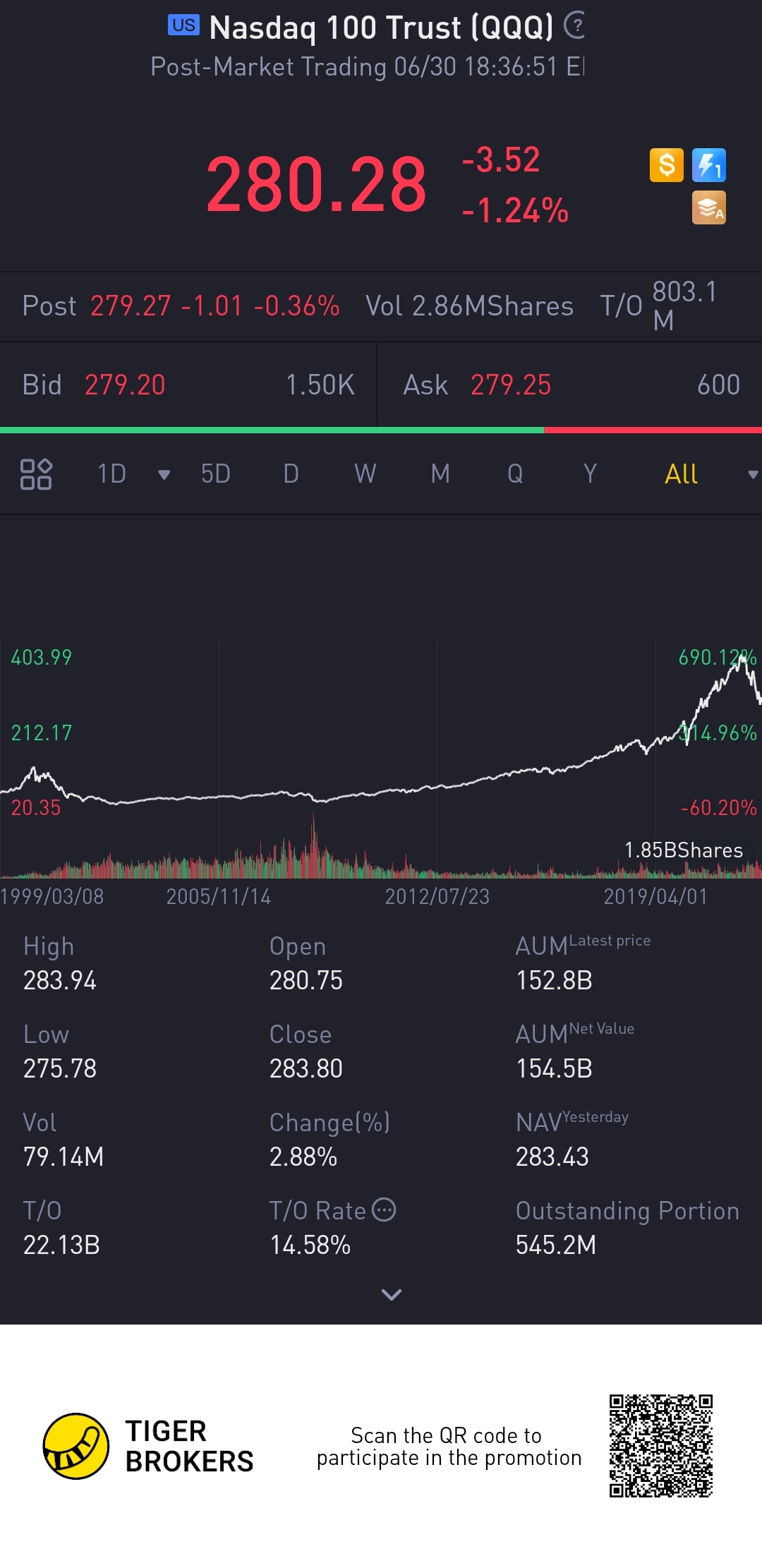Tap the -60.20% chart axis label
Image resolution: width=762 pixels, height=1568 pixels.
tap(718, 808)
